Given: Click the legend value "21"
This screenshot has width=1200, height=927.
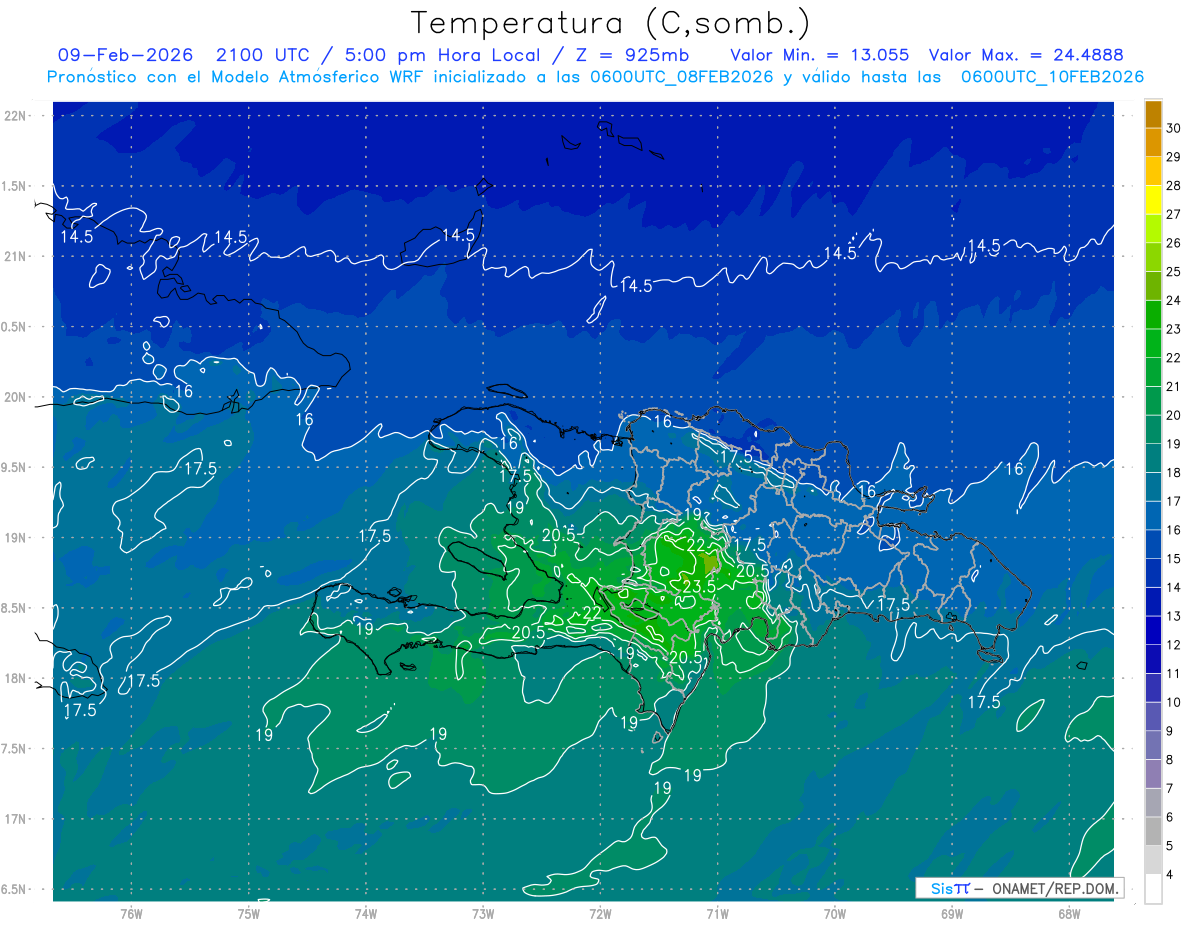Looking at the screenshot, I should tap(1174, 387).
